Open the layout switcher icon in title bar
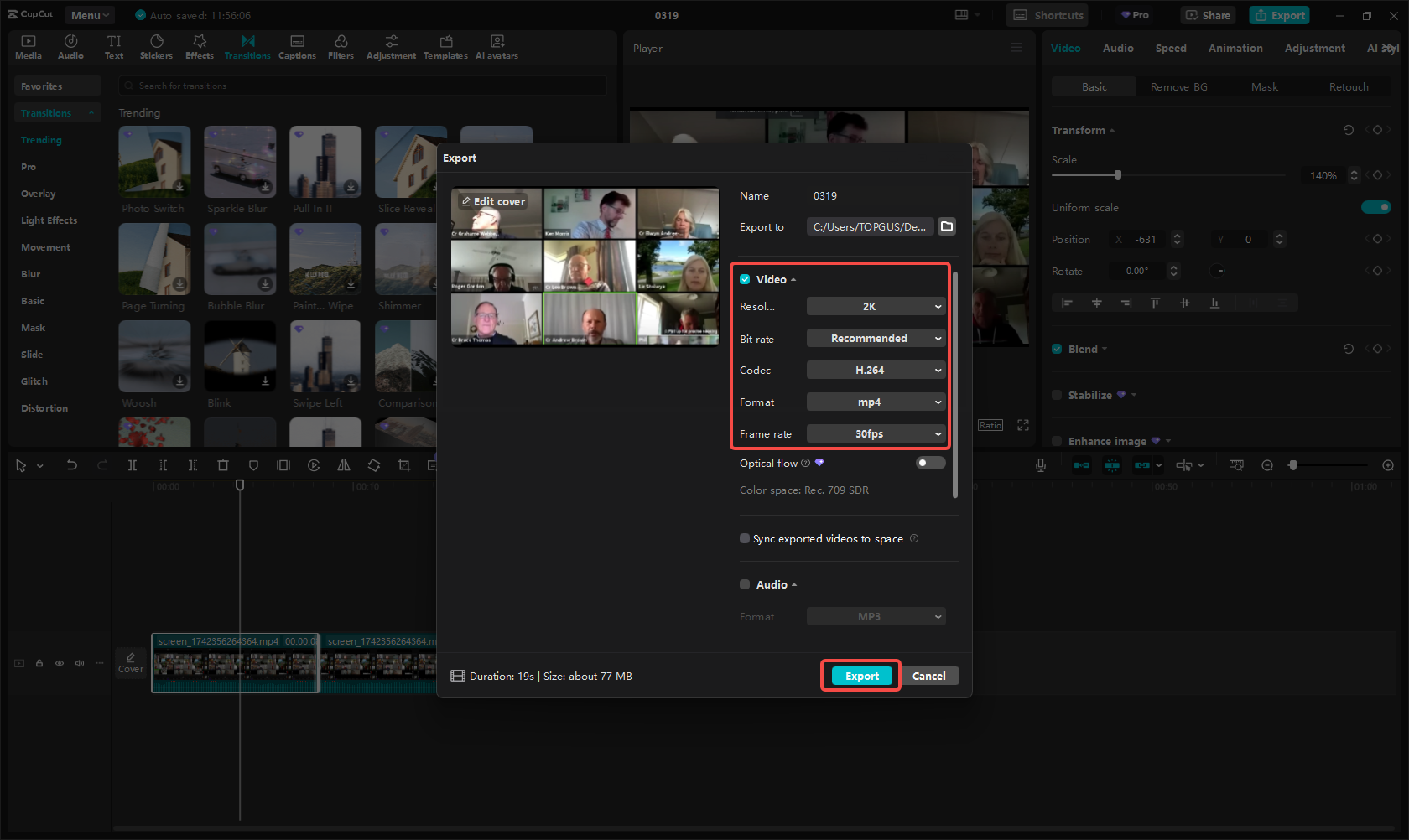 962,15
